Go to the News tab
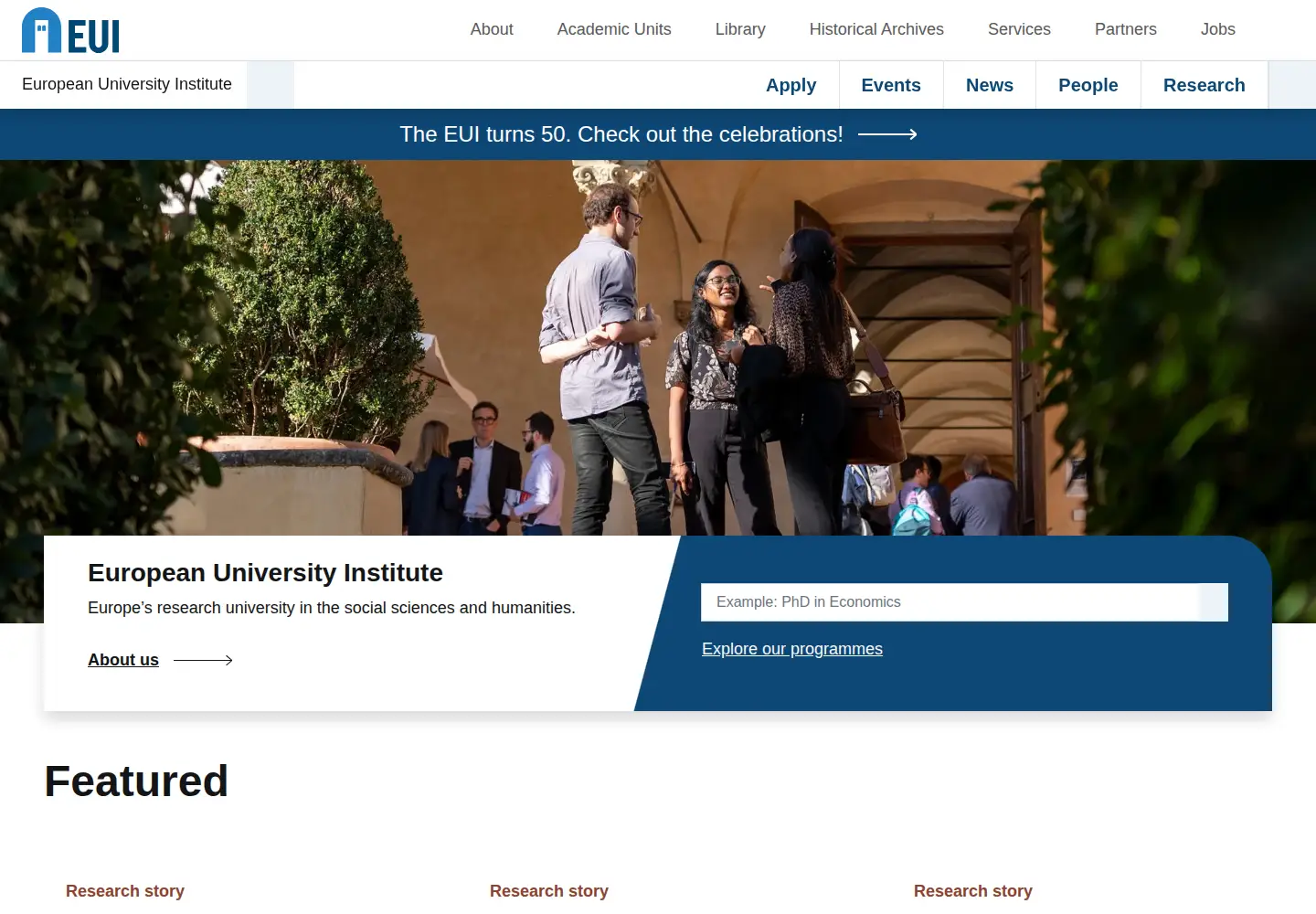Viewport: 1316px width, 914px height. coord(990,85)
